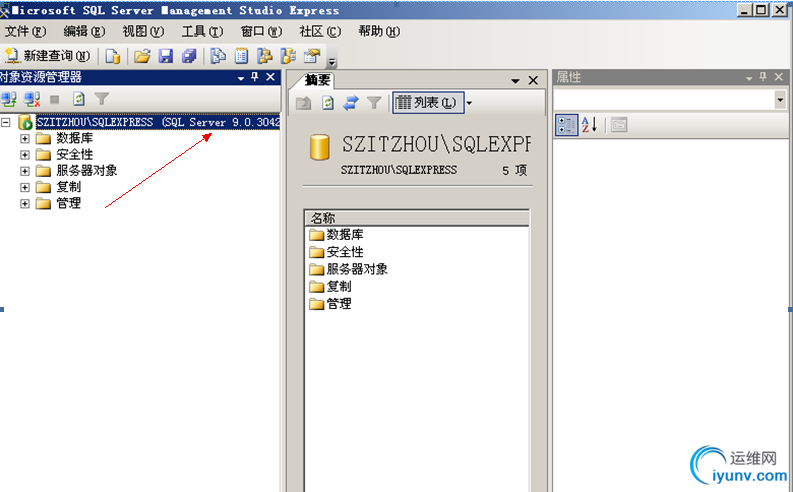Open 帮助(H) menu
The height and width of the screenshot is (492, 793).
click(379, 32)
